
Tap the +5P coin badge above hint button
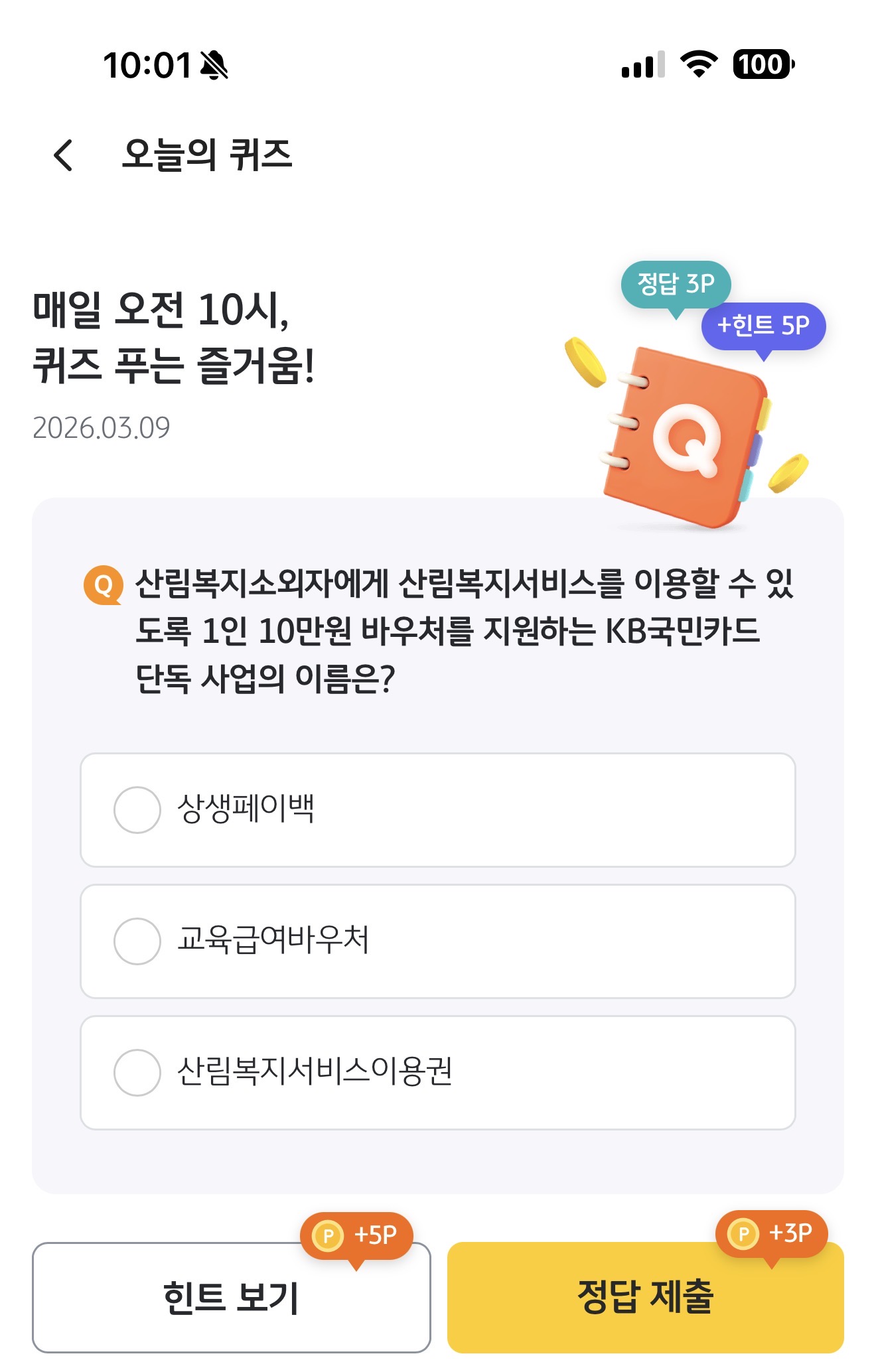pos(356,1237)
